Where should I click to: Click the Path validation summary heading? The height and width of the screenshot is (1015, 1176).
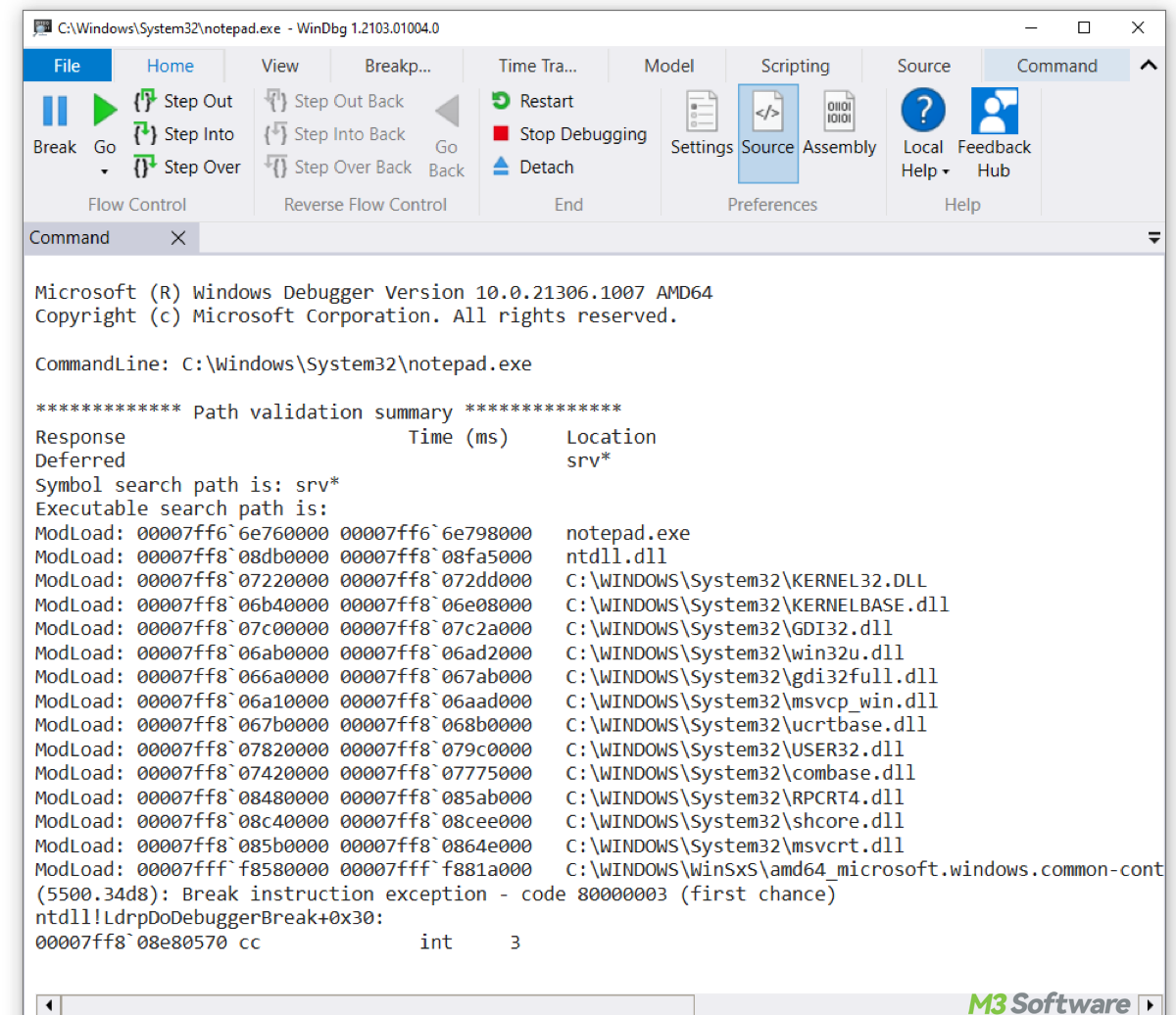point(328,412)
